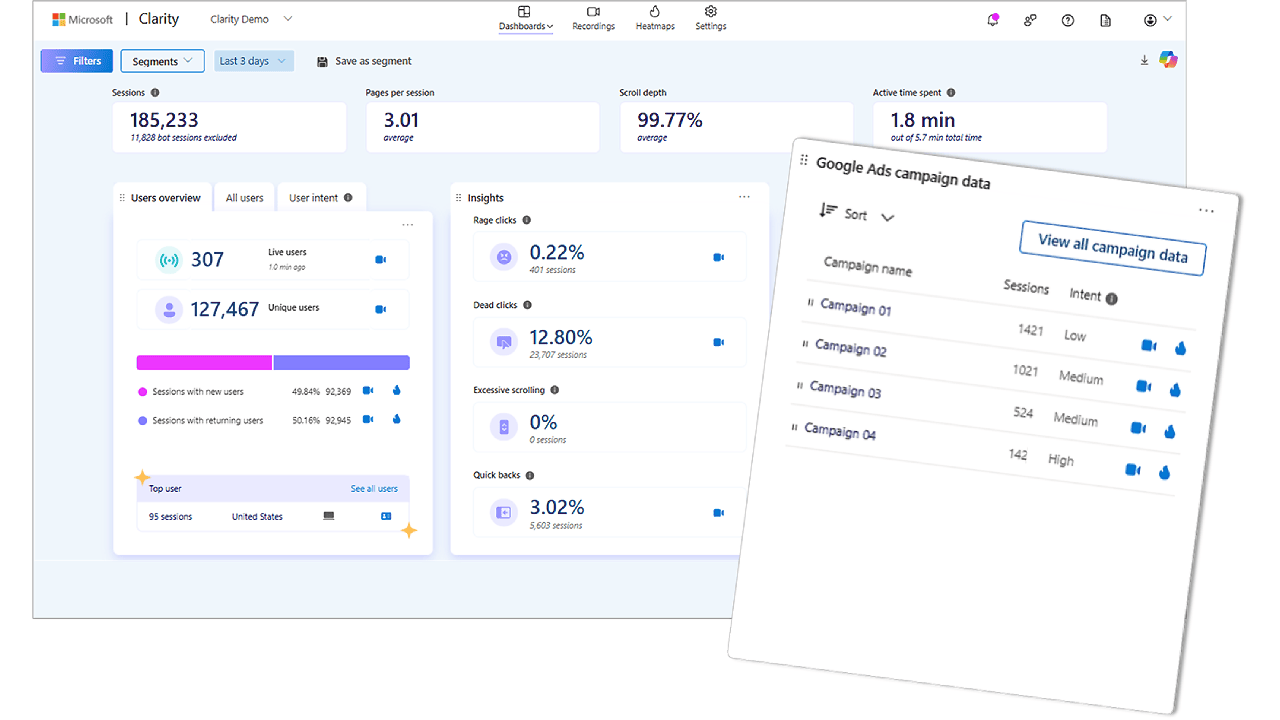This screenshot has height=720, width=1280.
Task: Click View all campaign data button
Action: [1112, 246]
